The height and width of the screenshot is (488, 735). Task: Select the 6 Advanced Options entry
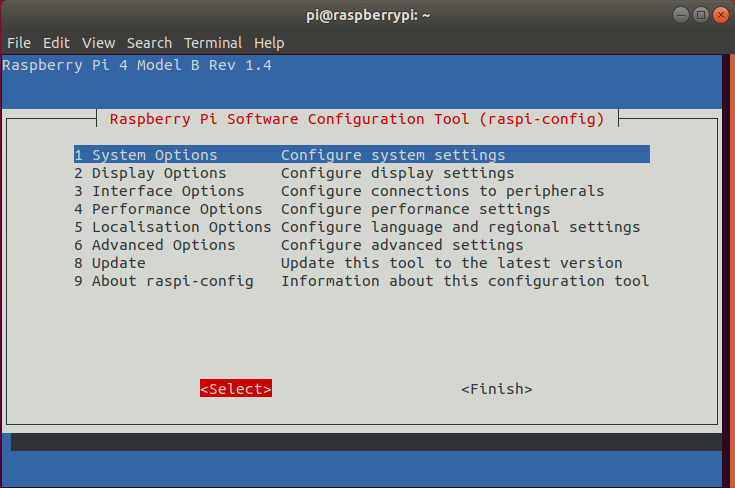(x=361, y=245)
